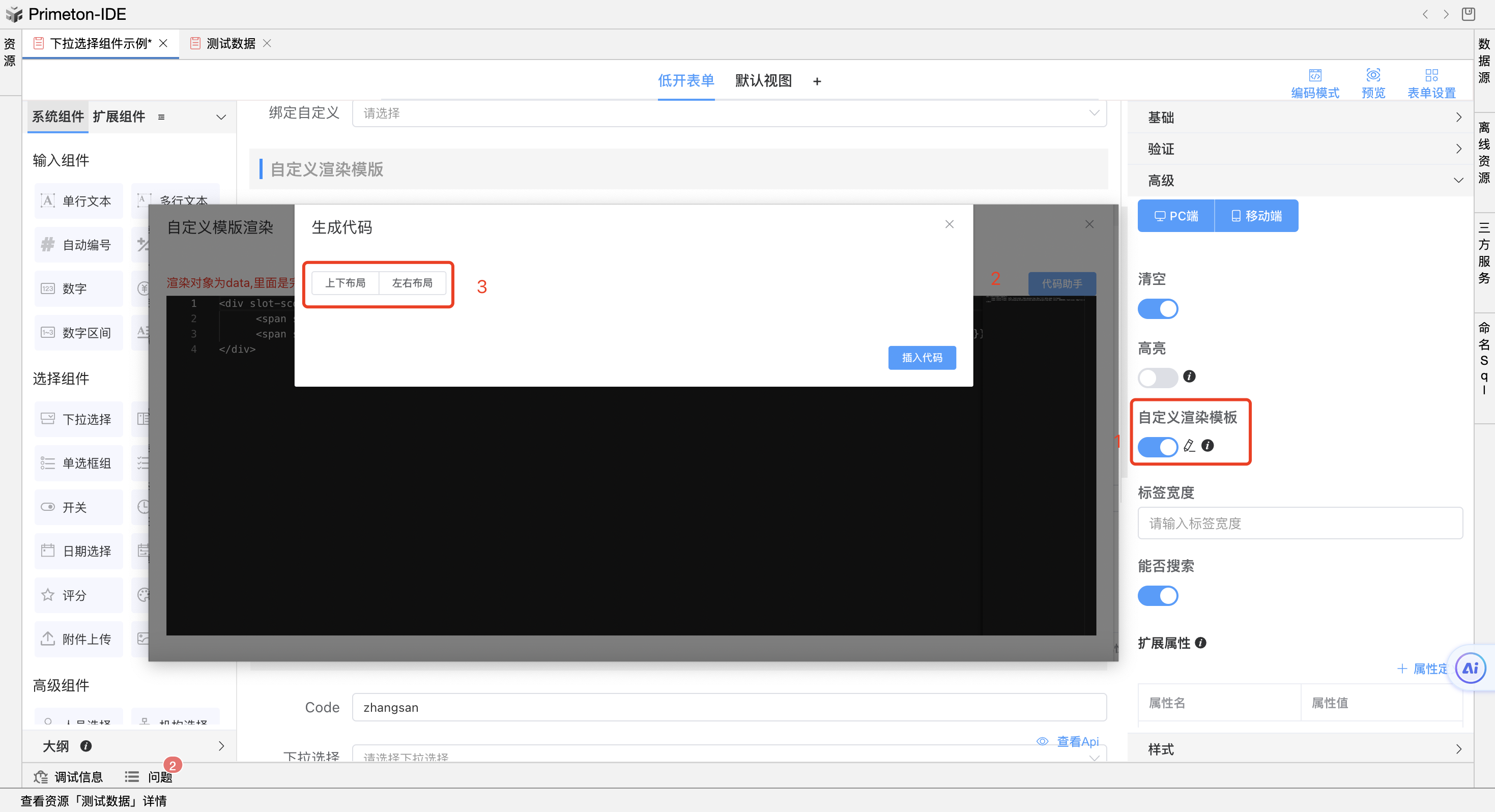Click the 标签宽度 input field
The height and width of the screenshot is (812, 1495).
coord(1300,523)
